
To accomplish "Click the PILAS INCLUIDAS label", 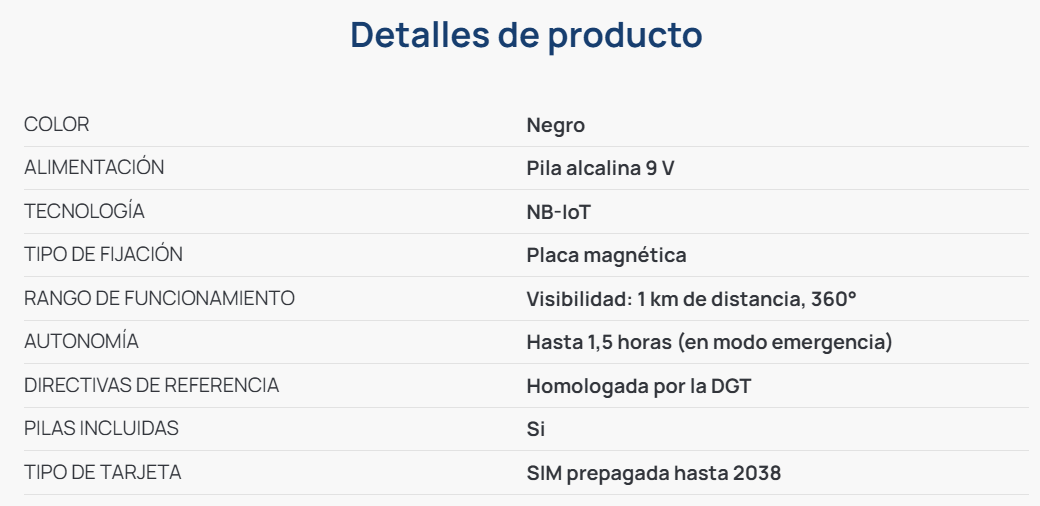I will coord(101,428).
